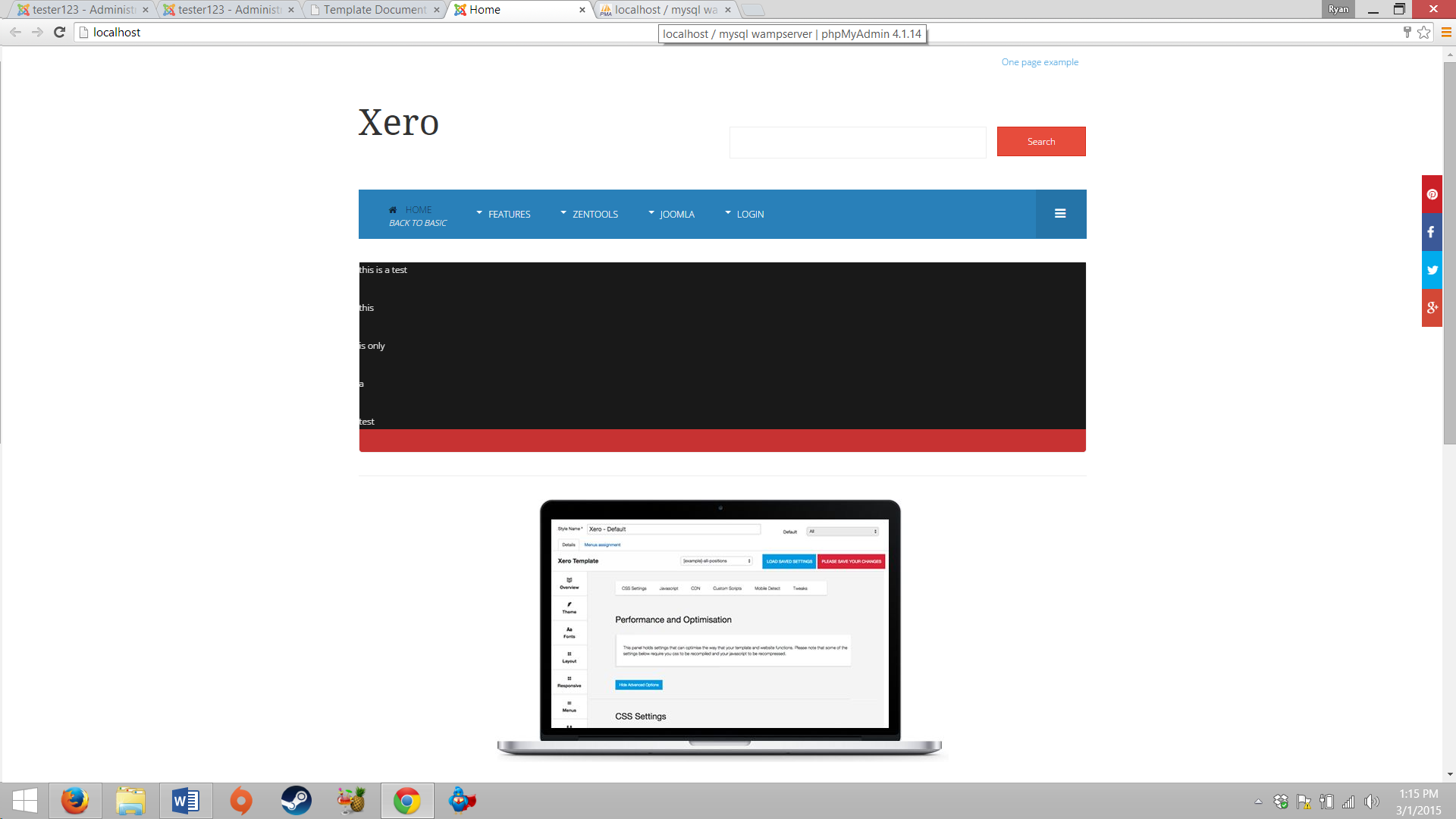Image resolution: width=1456 pixels, height=819 pixels.
Task: Switch to second tester123 Administration tab
Action: pyautogui.click(x=228, y=10)
